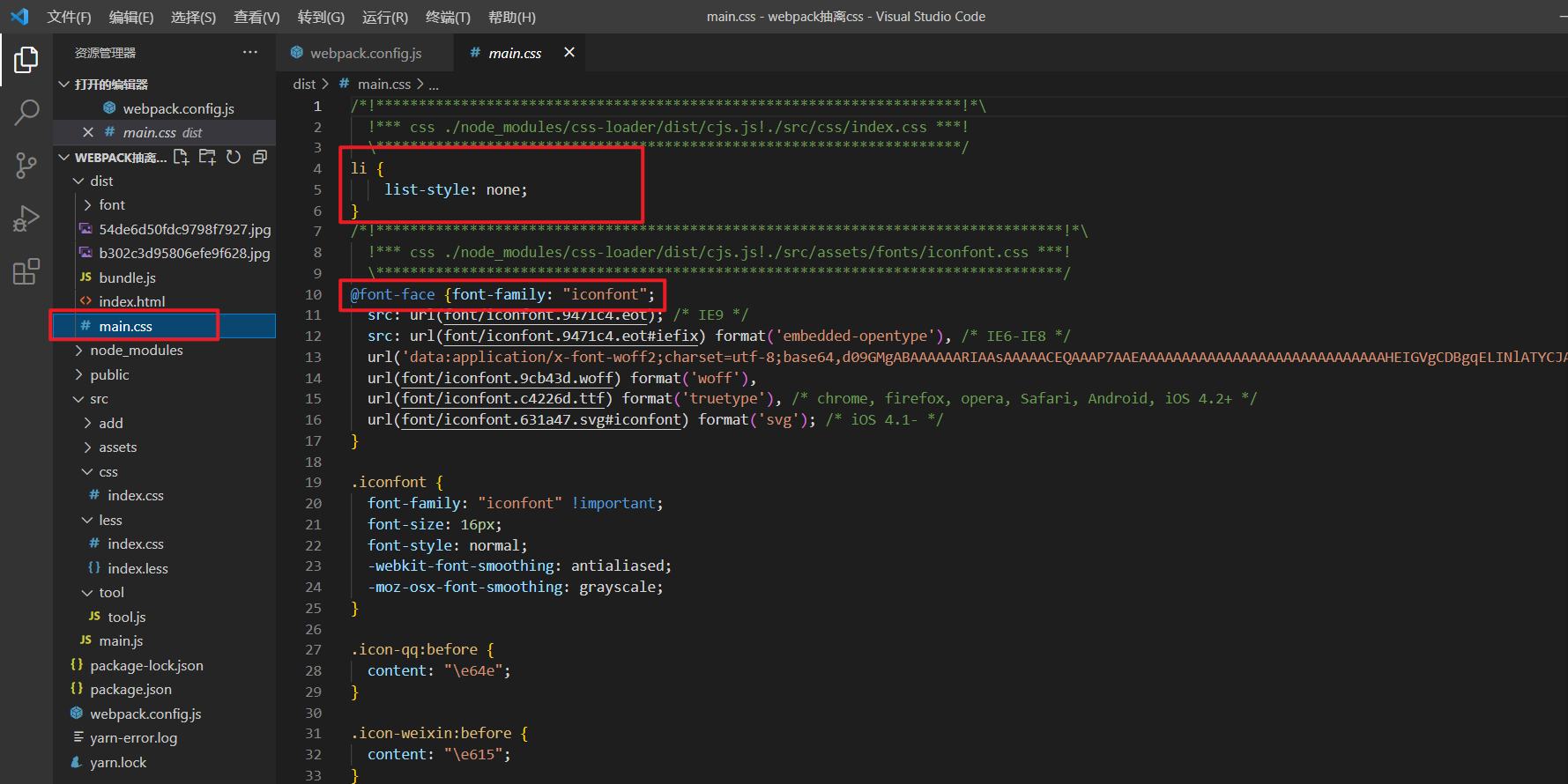Viewport: 1568px width, 784px height.
Task: Open webpack.config.js from open editors list
Action: tap(164, 108)
